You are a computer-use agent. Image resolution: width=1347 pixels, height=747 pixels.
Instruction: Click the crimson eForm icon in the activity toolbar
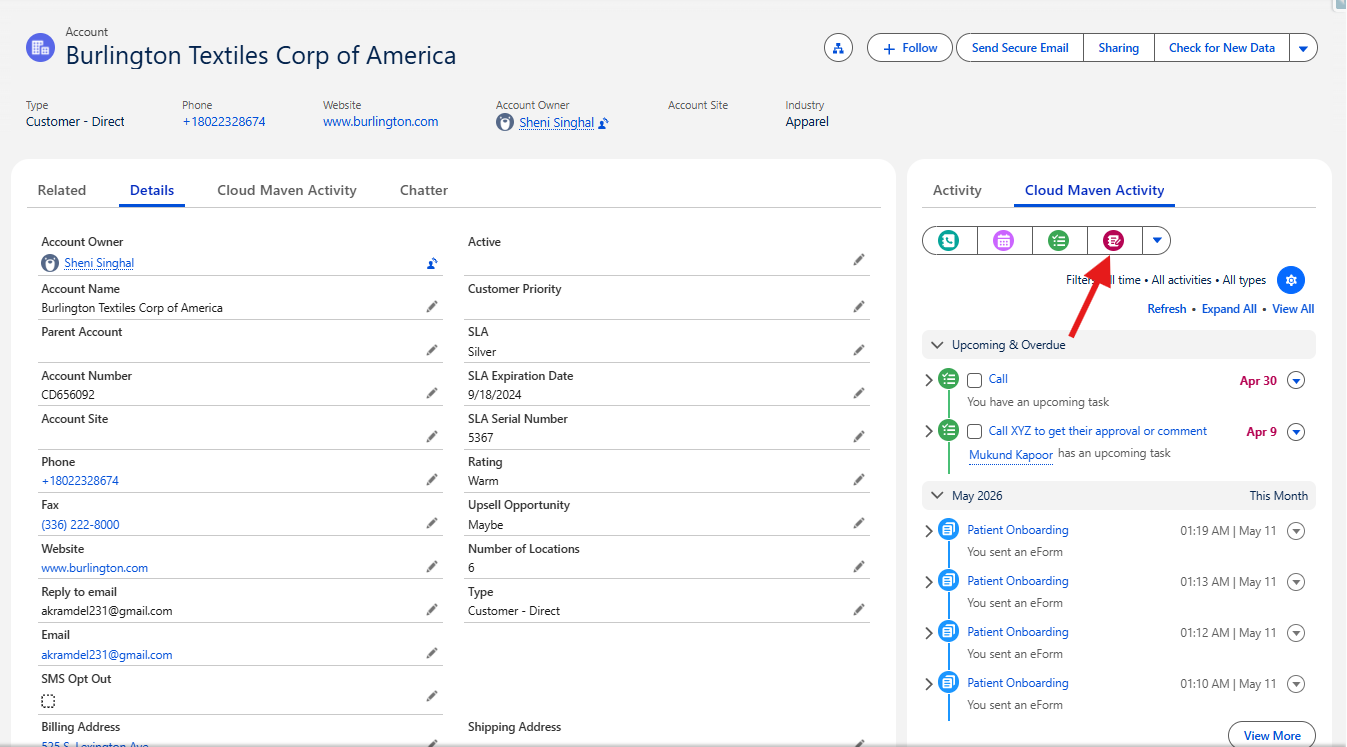pos(1114,240)
